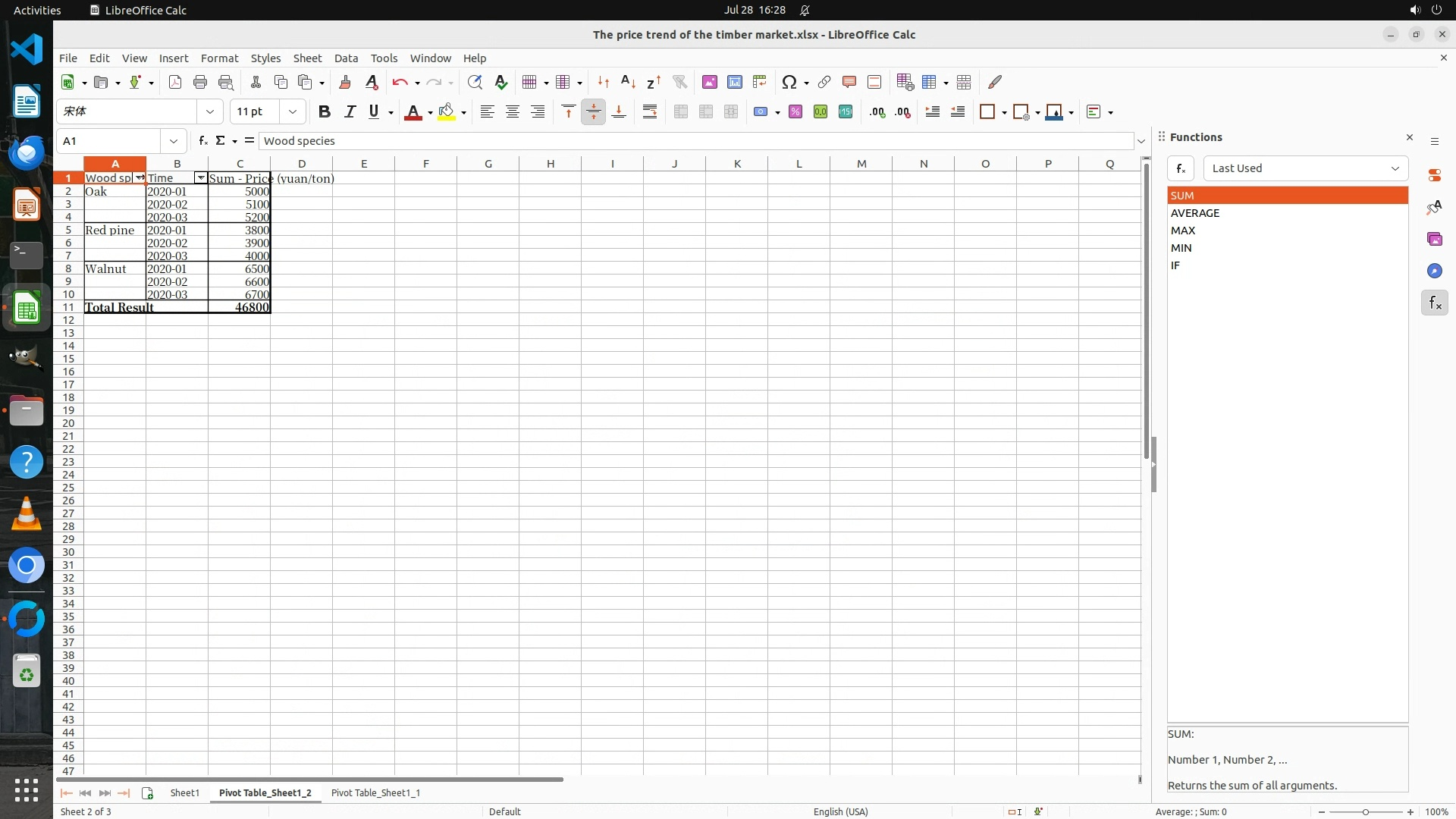Screen dimensions: 1456x819
Task: Open the Navigator sidebar icon
Action: point(1434,271)
